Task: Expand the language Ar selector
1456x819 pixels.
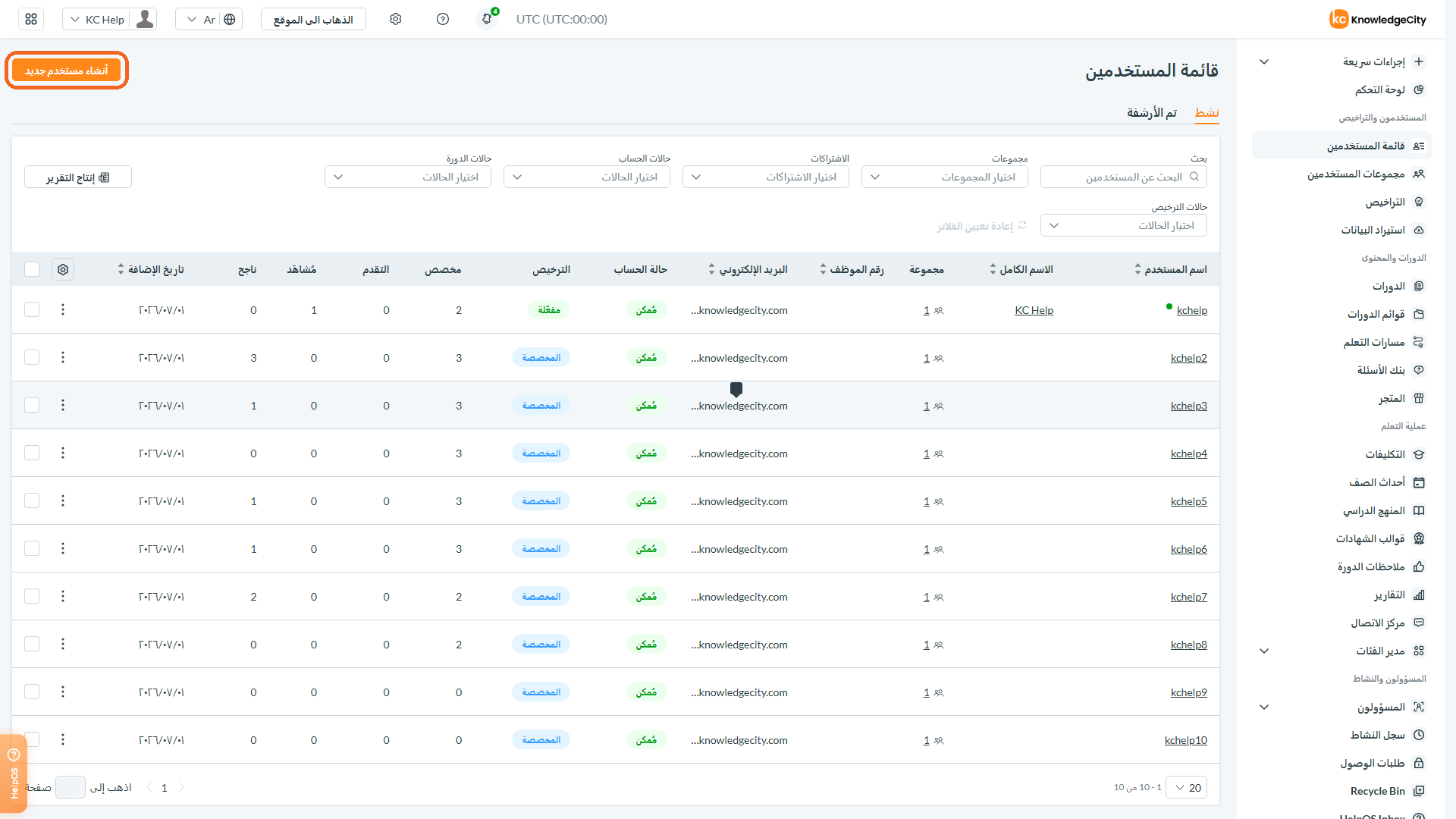Action: click(x=209, y=19)
